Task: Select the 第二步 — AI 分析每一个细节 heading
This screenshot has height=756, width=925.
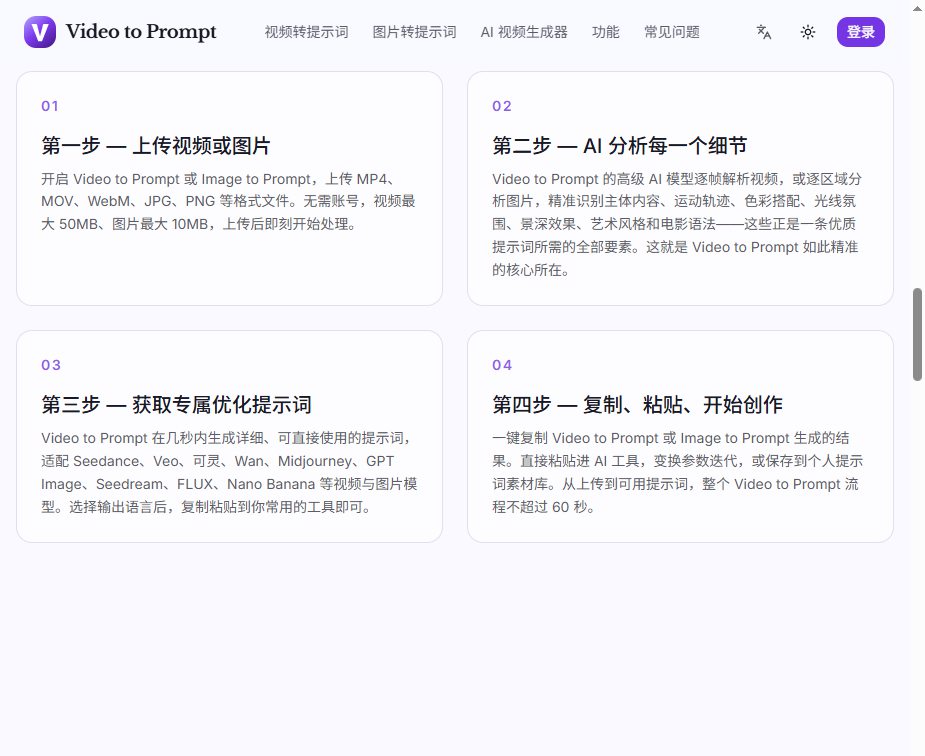Action: [619, 146]
